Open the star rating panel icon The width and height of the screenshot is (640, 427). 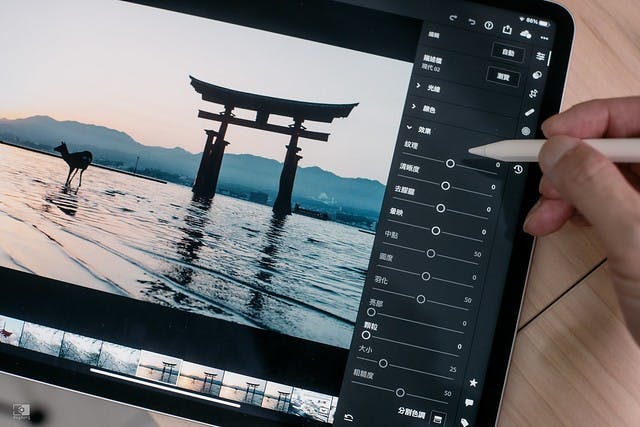(473, 382)
